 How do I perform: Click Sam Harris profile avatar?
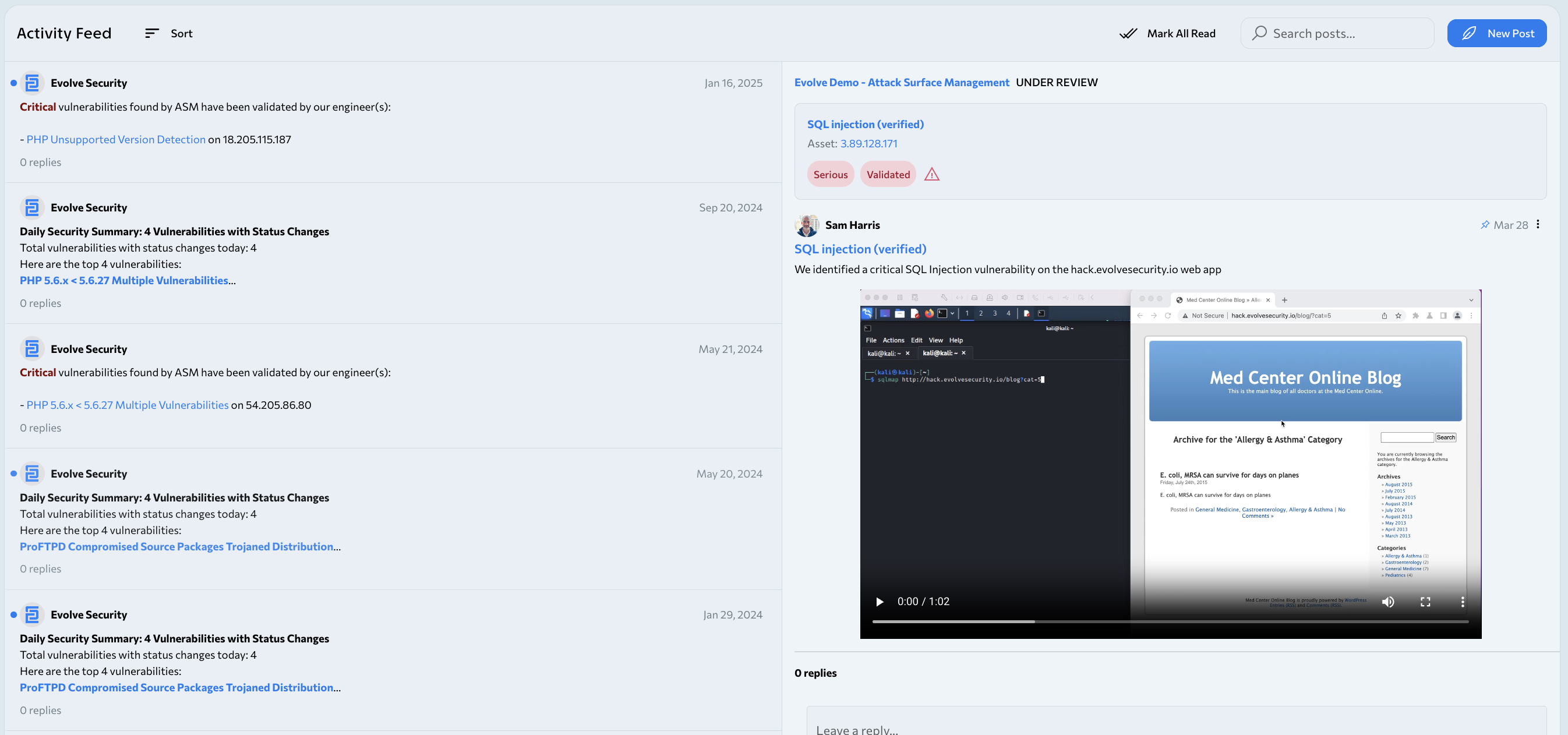pos(807,225)
